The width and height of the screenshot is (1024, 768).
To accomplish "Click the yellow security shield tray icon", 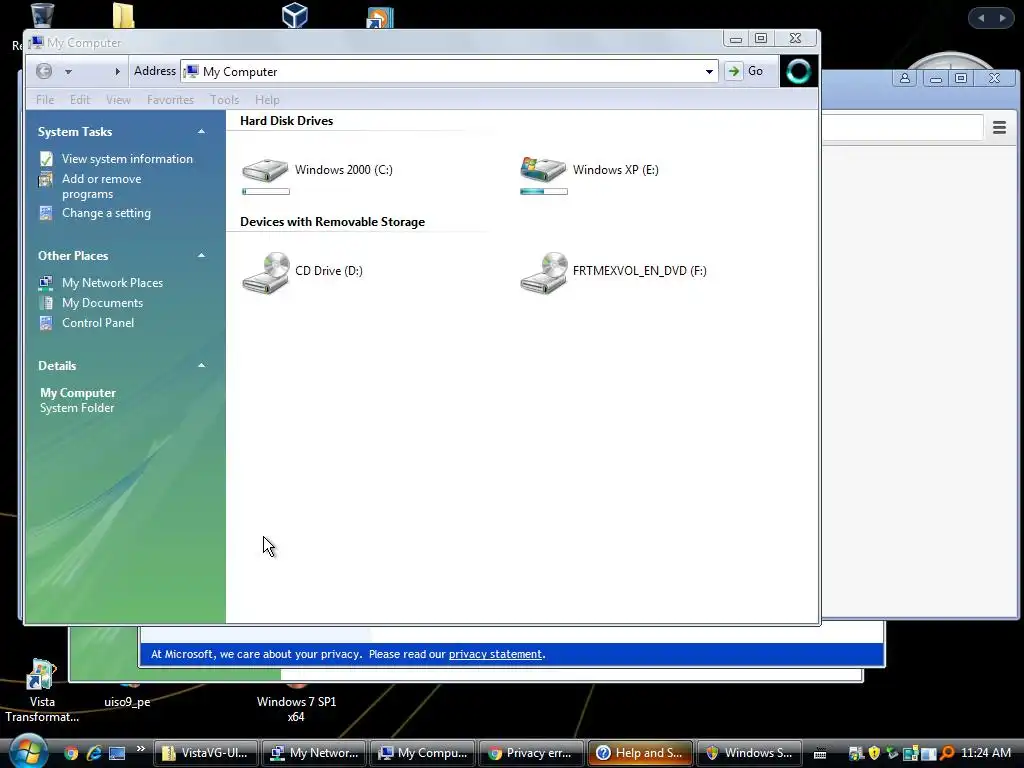I will (874, 753).
